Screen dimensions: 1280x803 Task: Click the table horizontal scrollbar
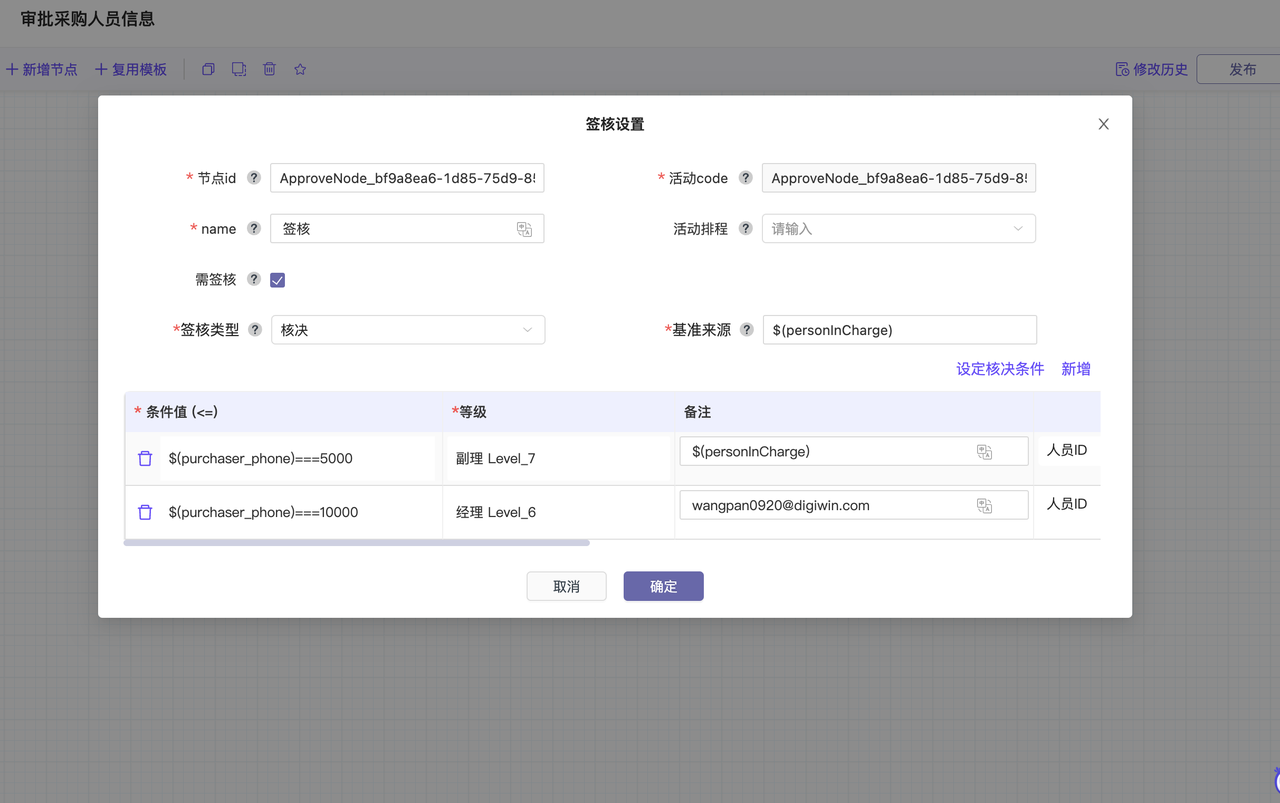coord(357,543)
